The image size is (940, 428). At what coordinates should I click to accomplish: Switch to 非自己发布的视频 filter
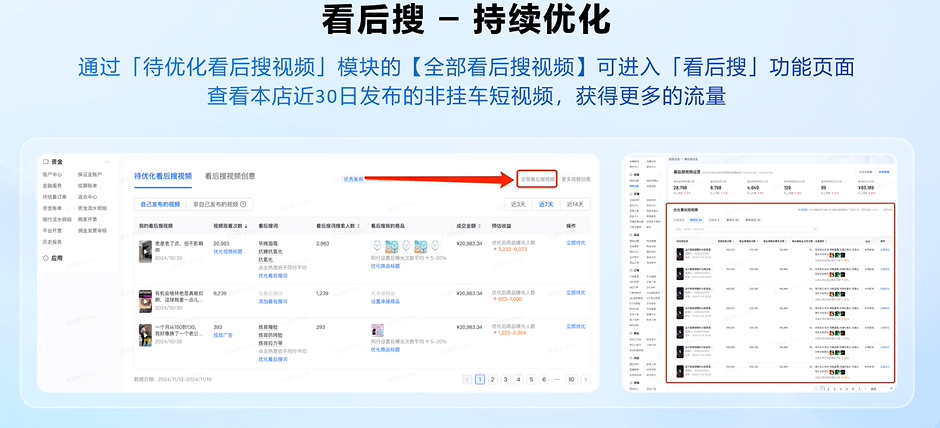tap(215, 204)
